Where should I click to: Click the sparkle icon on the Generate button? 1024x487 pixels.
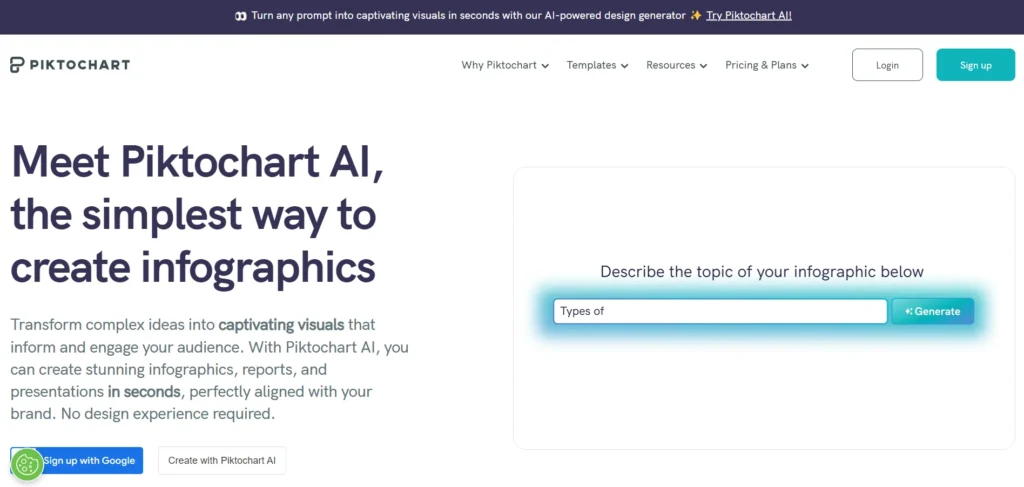click(x=908, y=311)
